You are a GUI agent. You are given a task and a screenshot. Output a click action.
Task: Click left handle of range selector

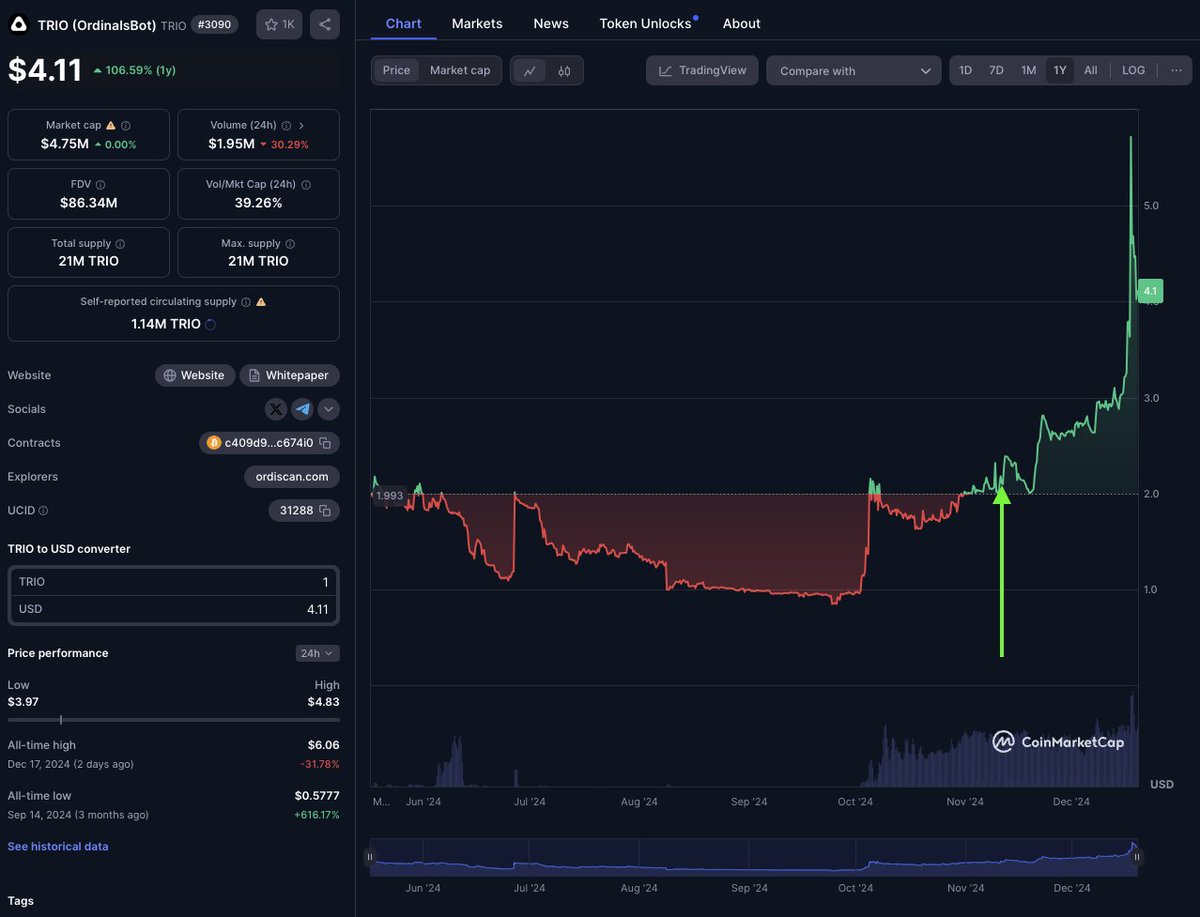[370, 857]
